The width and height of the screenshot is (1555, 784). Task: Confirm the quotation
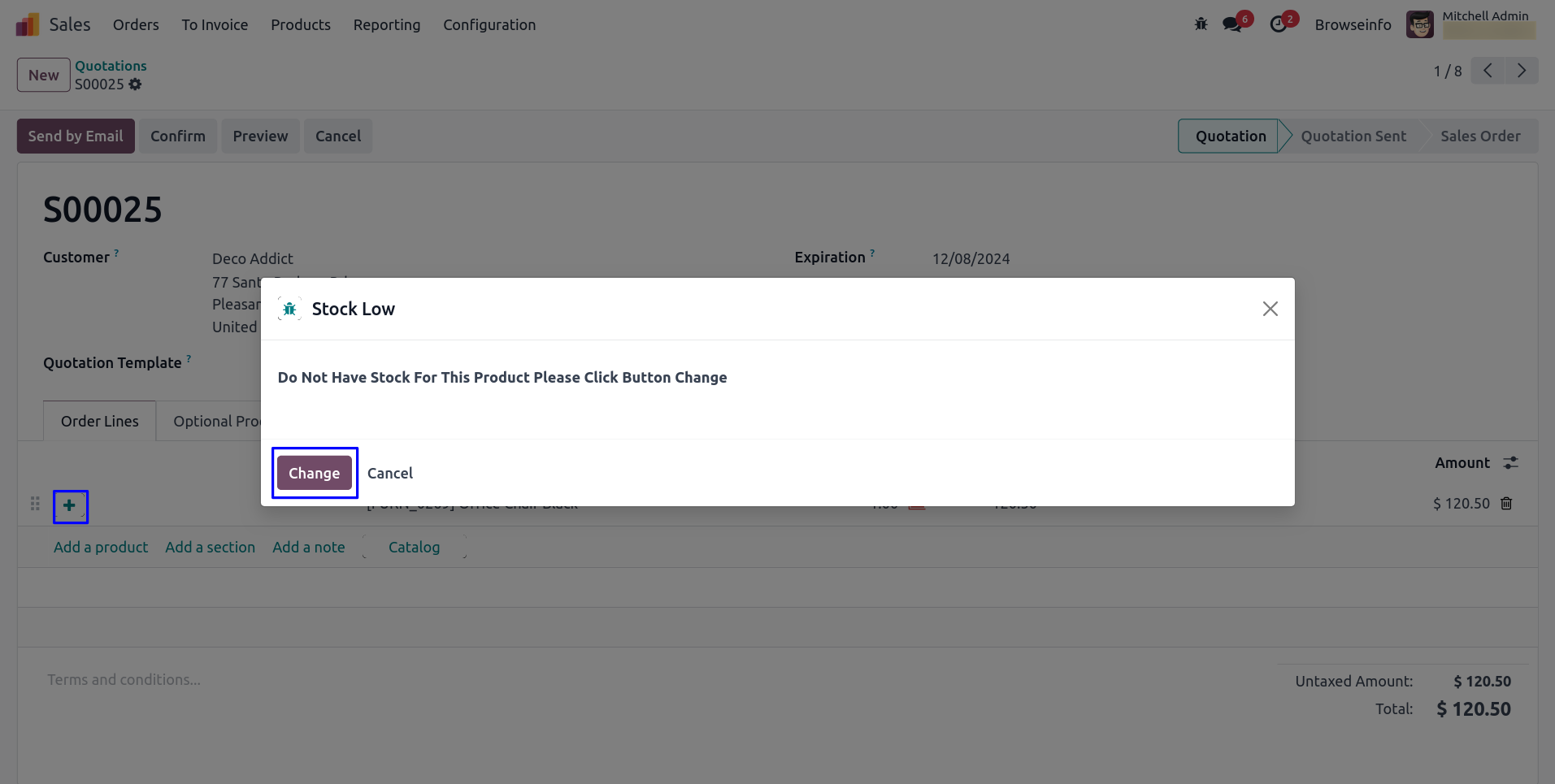(x=178, y=136)
